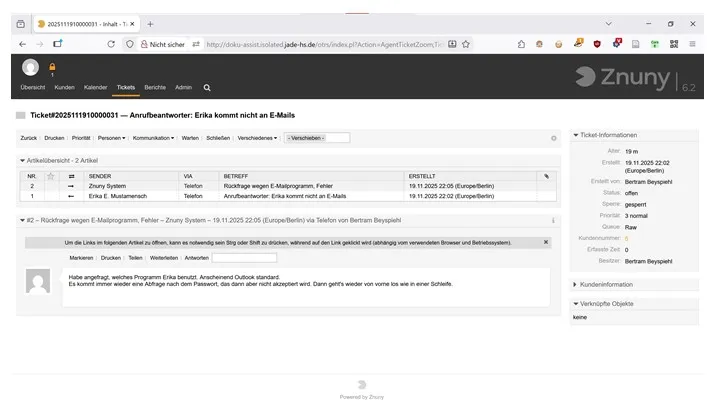
Task: Click the orange lock icon below avatar
Action: (52, 67)
